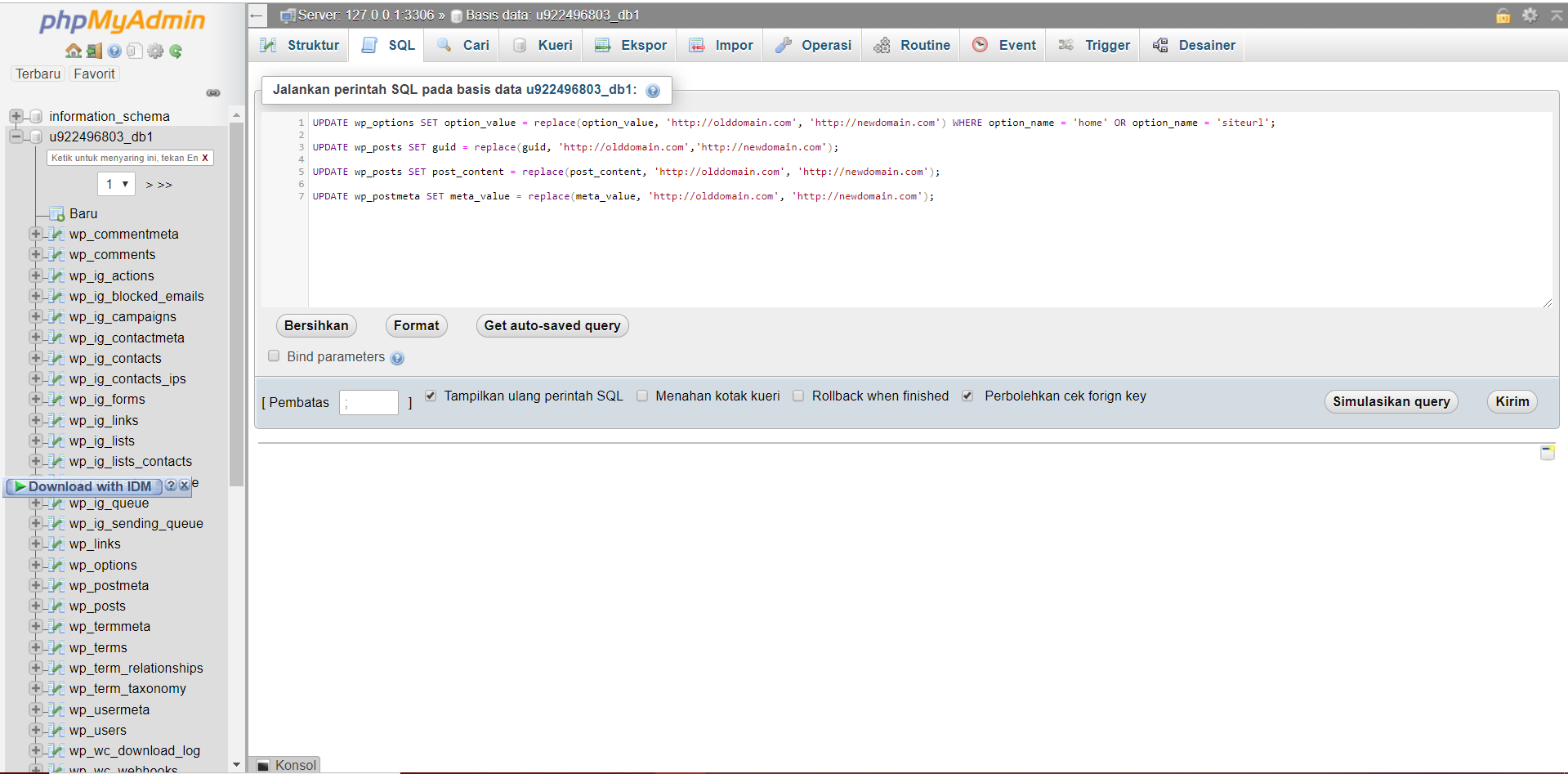Expand the wp_ig_actions table node

tap(35, 275)
